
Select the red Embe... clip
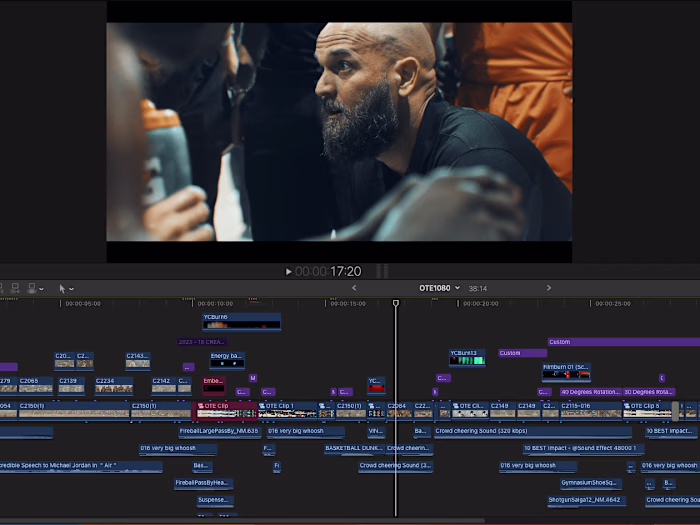(213, 385)
